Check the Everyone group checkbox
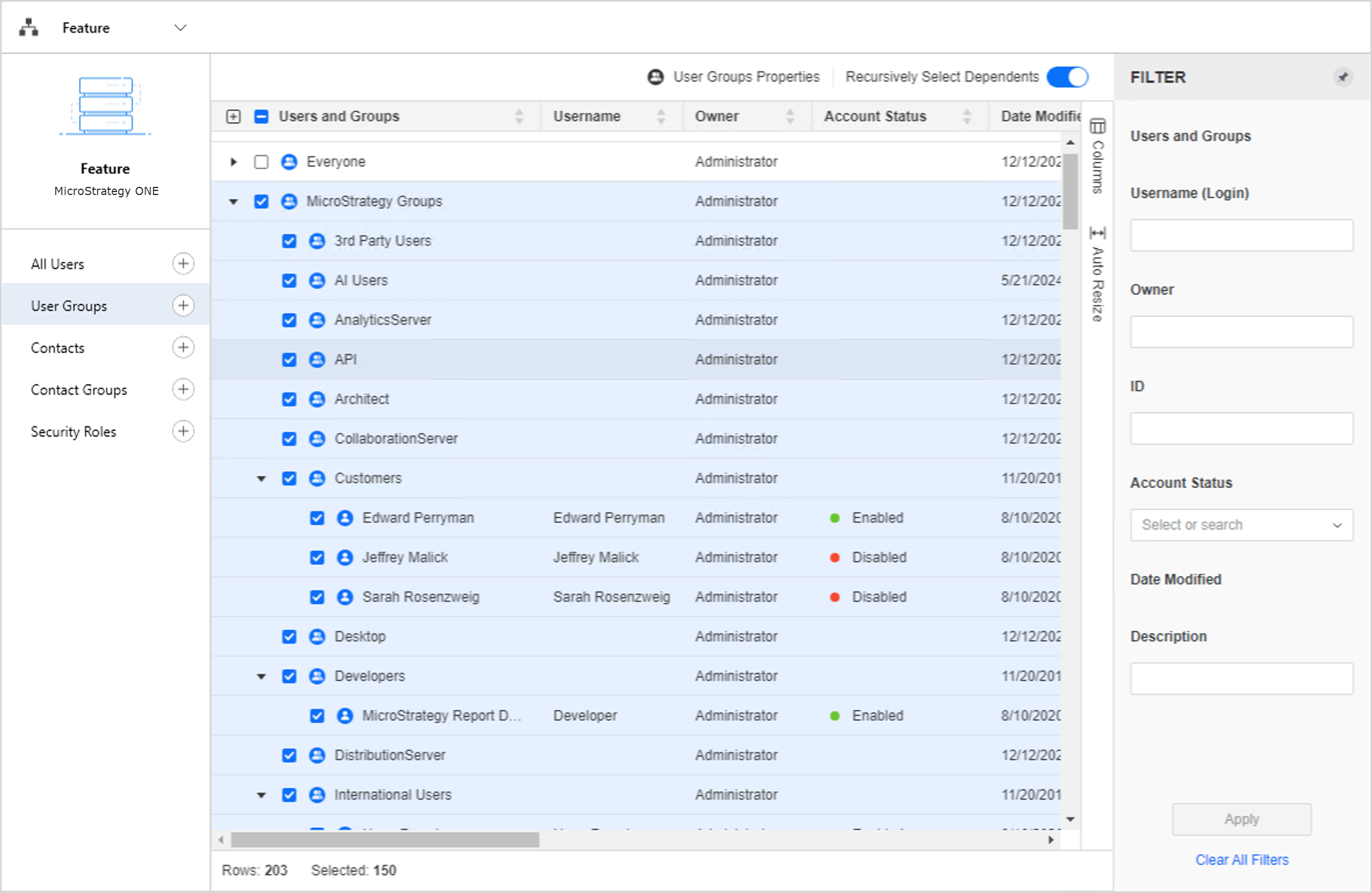1372x893 pixels. coord(261,162)
